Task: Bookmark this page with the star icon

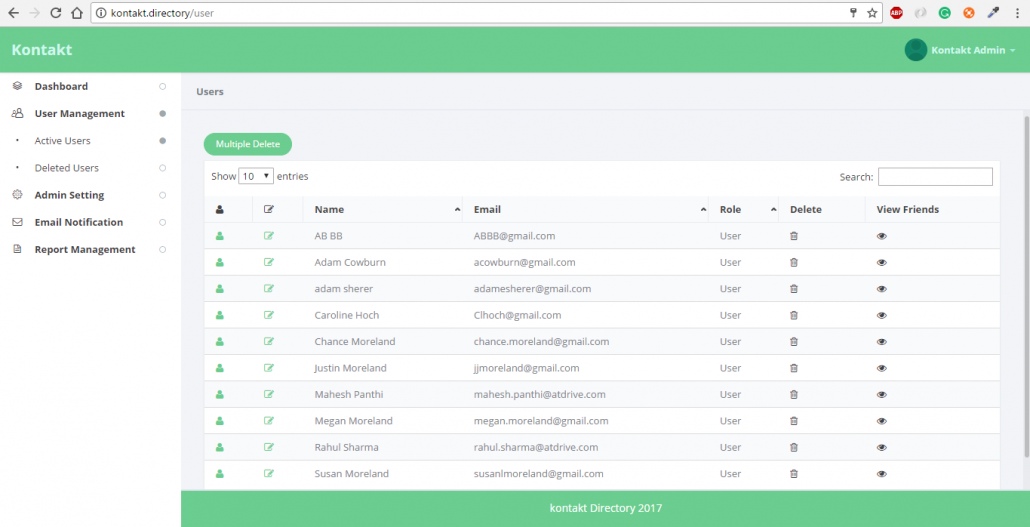Action: (872, 12)
